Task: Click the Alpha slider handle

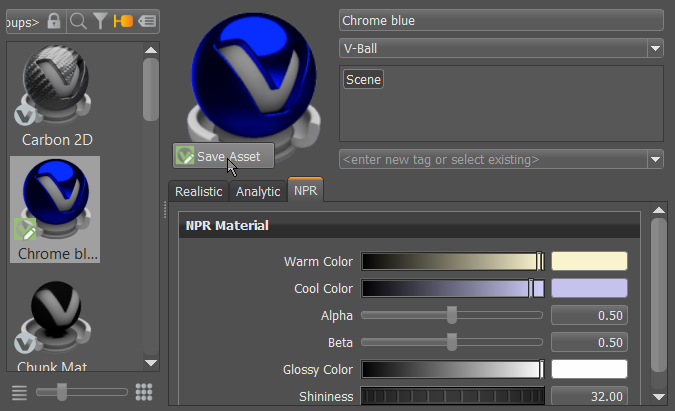Action: point(452,315)
